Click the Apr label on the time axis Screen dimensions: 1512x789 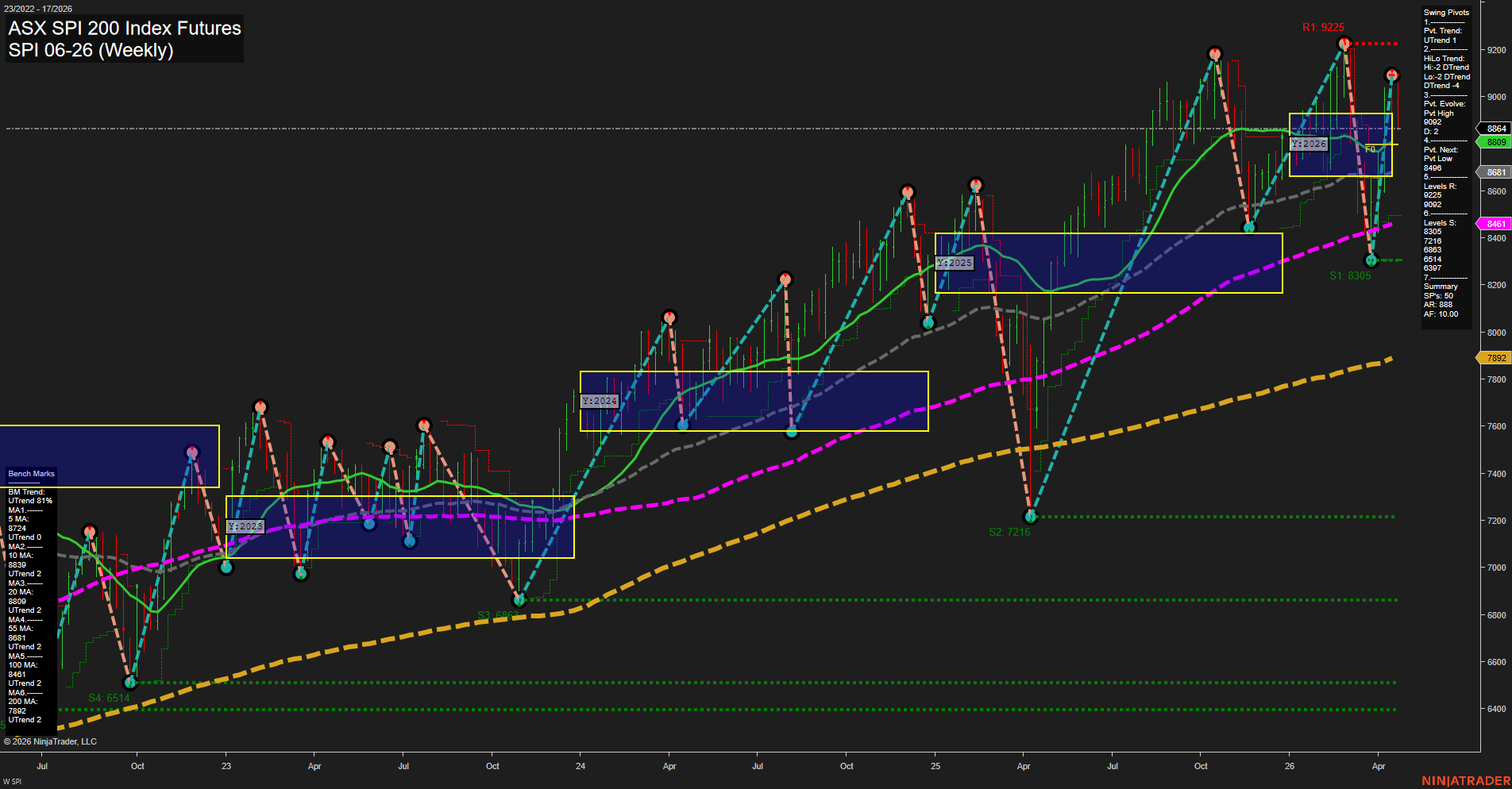1379,766
